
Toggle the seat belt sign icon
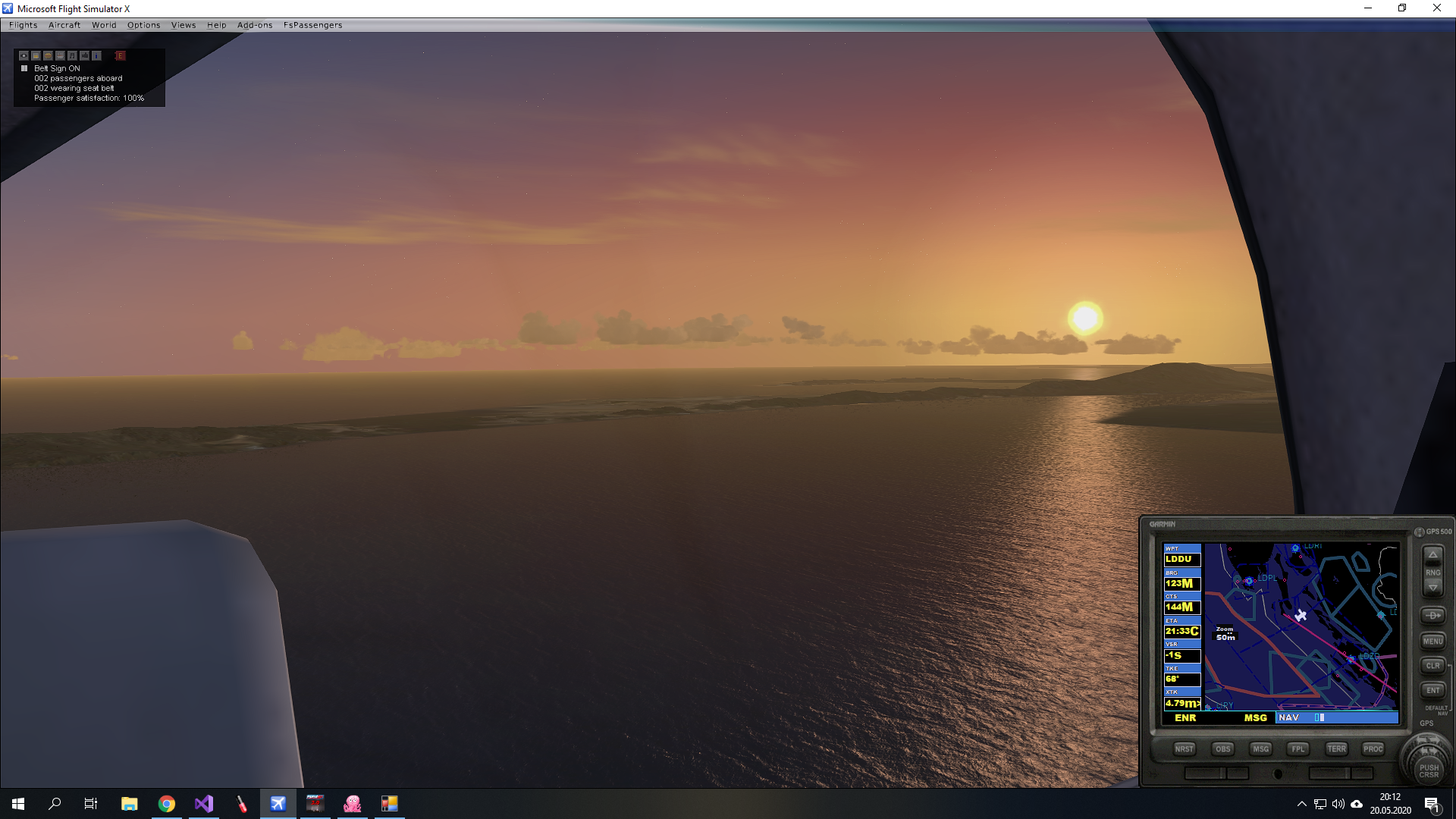point(24,55)
